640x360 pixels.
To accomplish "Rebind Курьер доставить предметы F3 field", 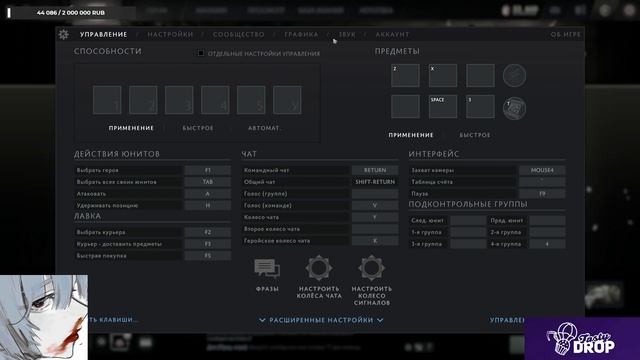I will tap(208, 244).
